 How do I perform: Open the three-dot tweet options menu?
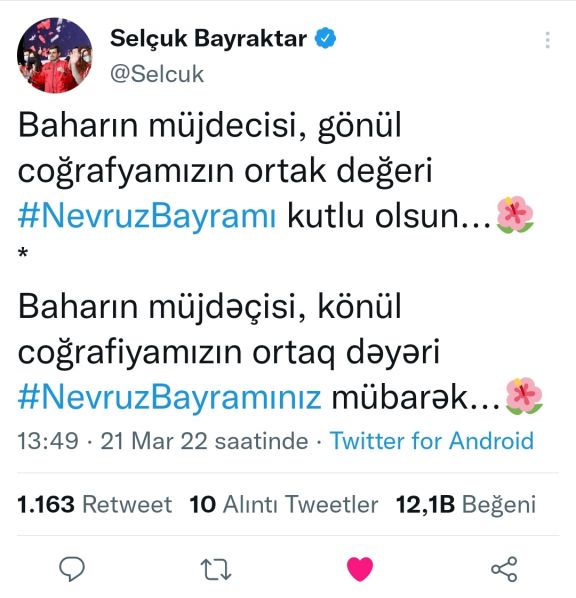click(548, 40)
